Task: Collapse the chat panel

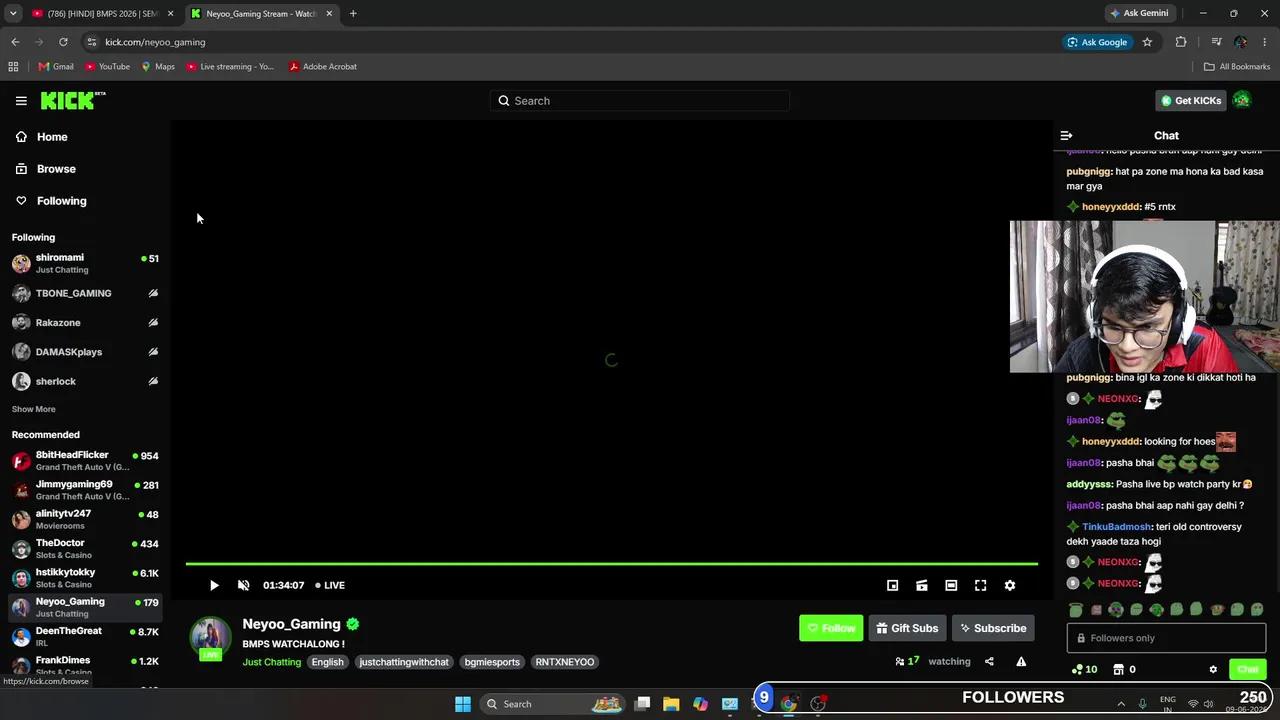Action: (x=1066, y=136)
